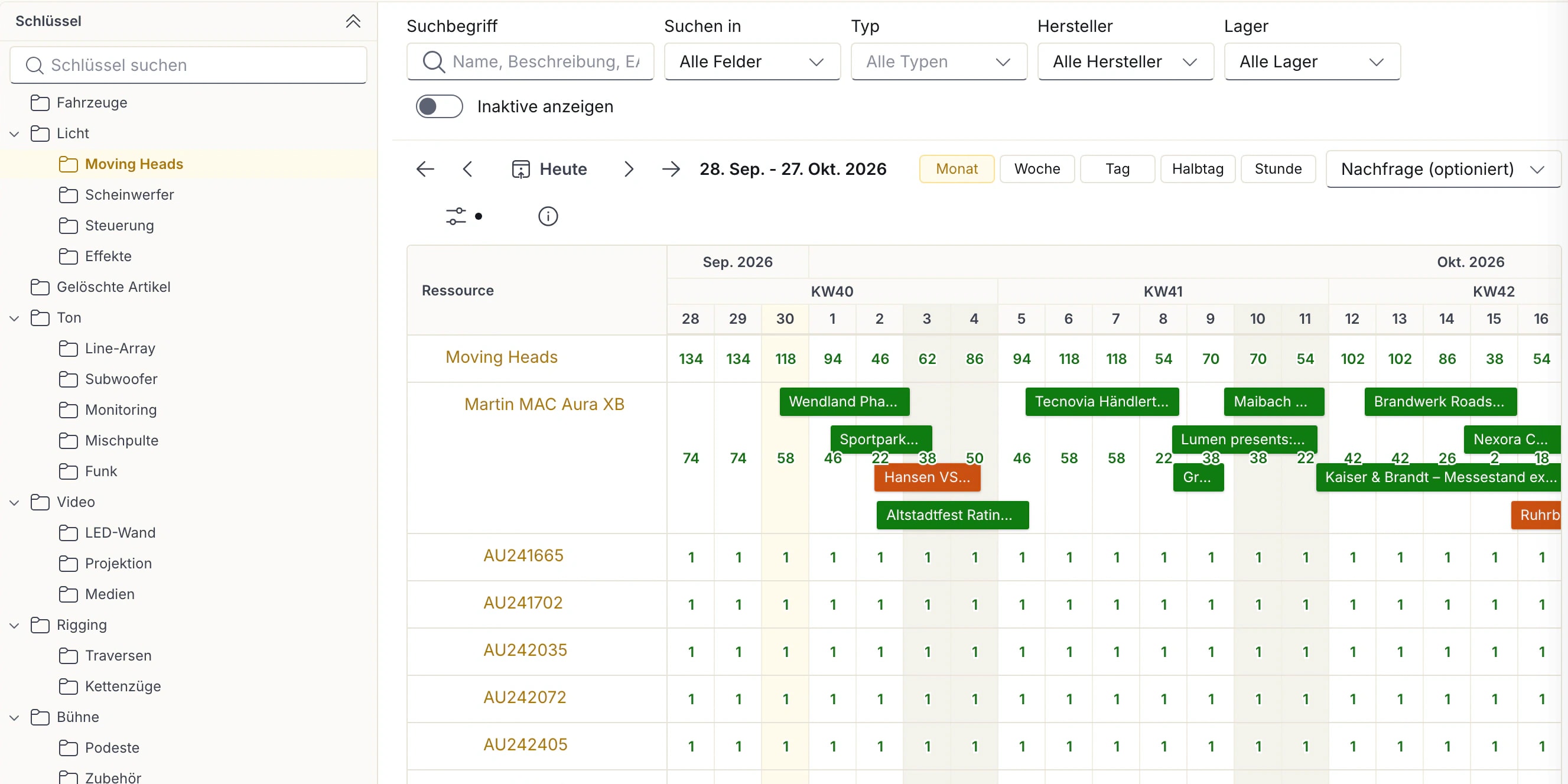The image size is (1568, 784).
Task: Click the Heute calendar button
Action: click(x=549, y=168)
